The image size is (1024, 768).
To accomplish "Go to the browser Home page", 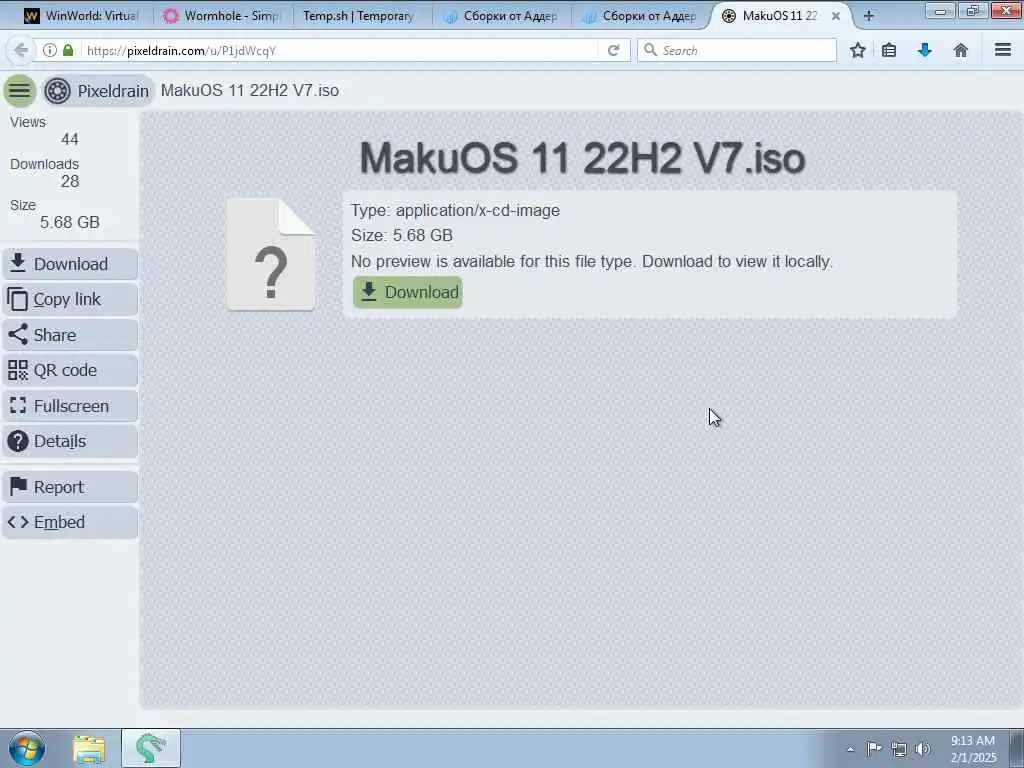I will coord(961,50).
